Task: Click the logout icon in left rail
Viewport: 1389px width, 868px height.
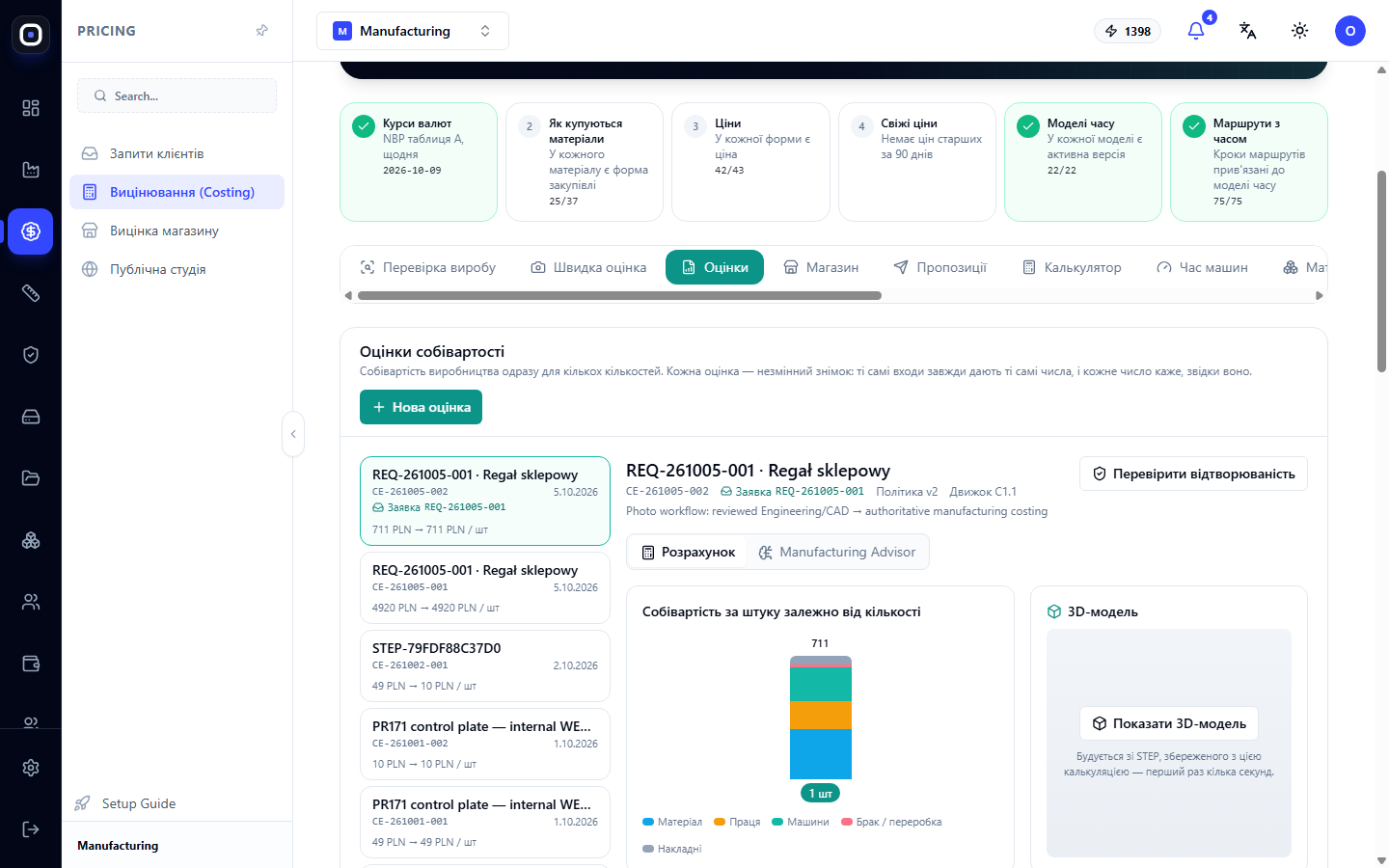Action: coord(31,829)
